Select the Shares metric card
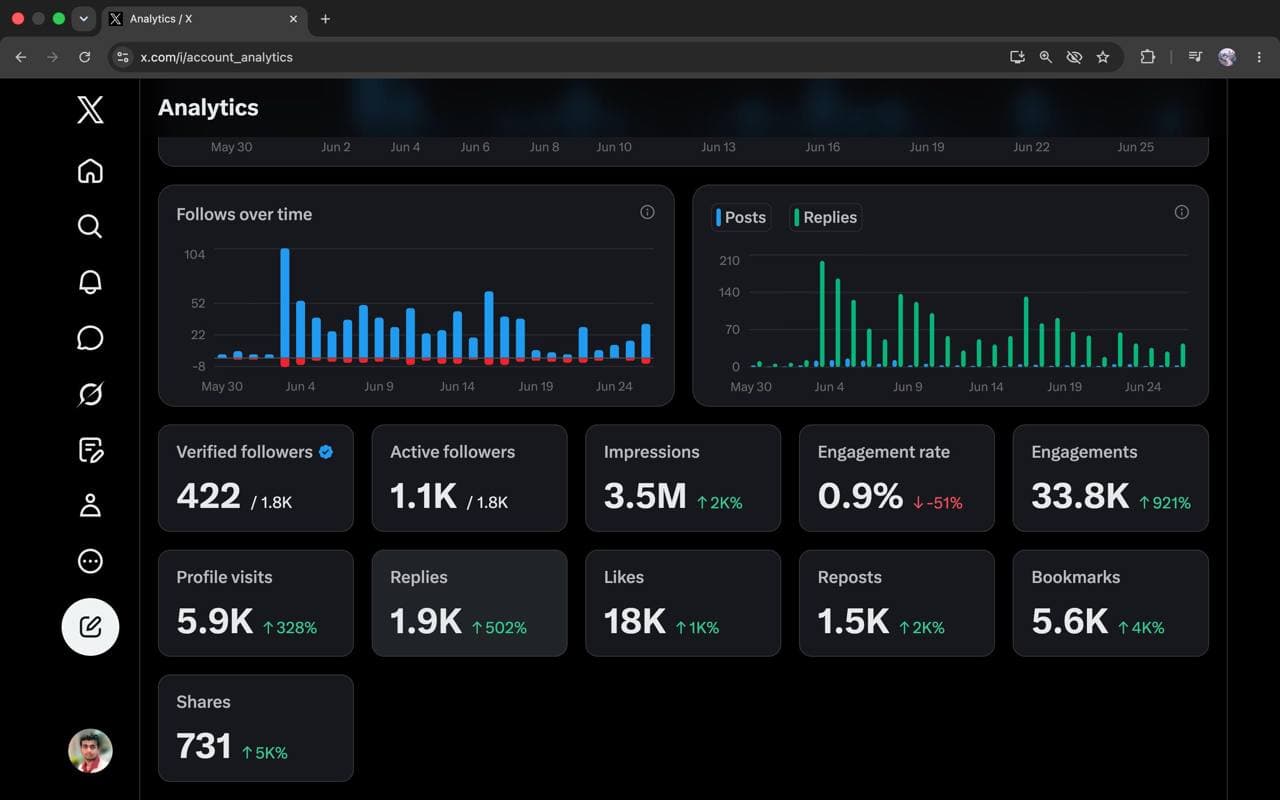 click(256, 728)
